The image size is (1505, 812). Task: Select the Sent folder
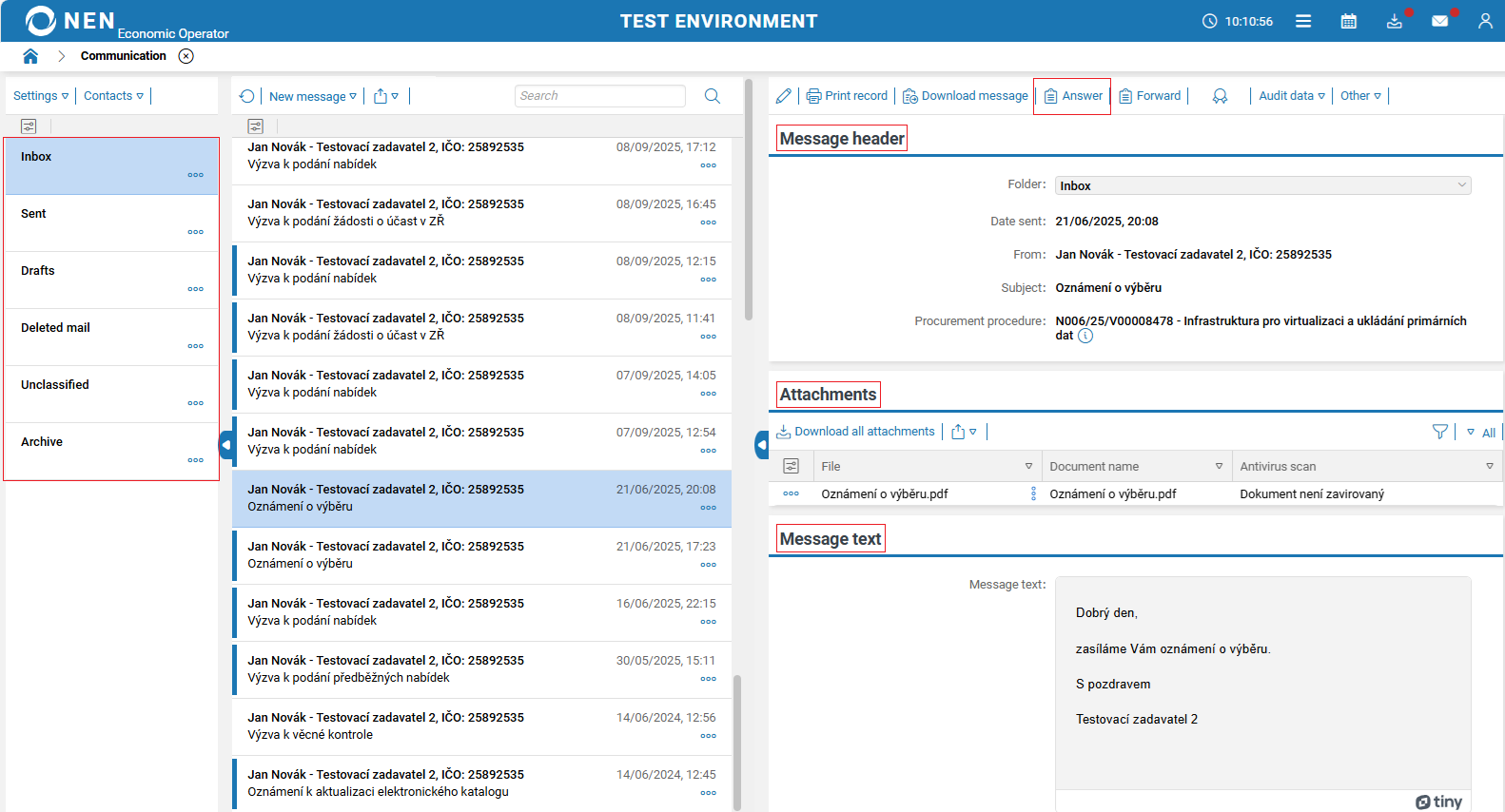click(x=111, y=223)
